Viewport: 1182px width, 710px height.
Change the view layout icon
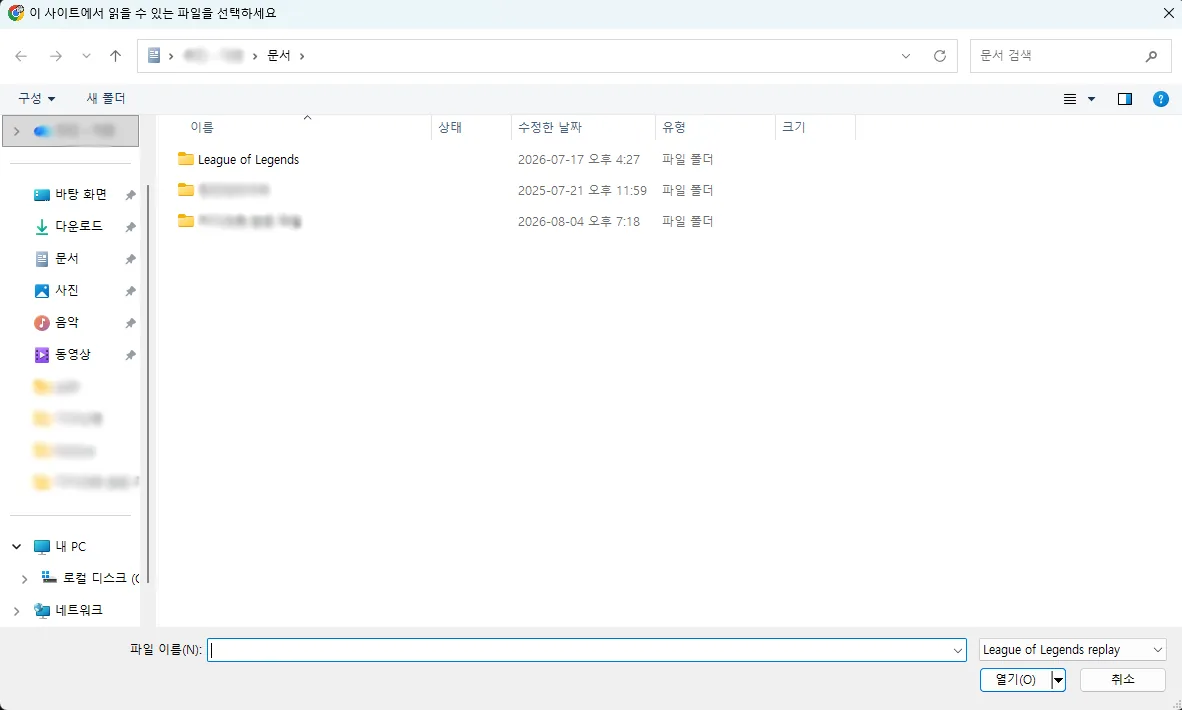click(1070, 99)
